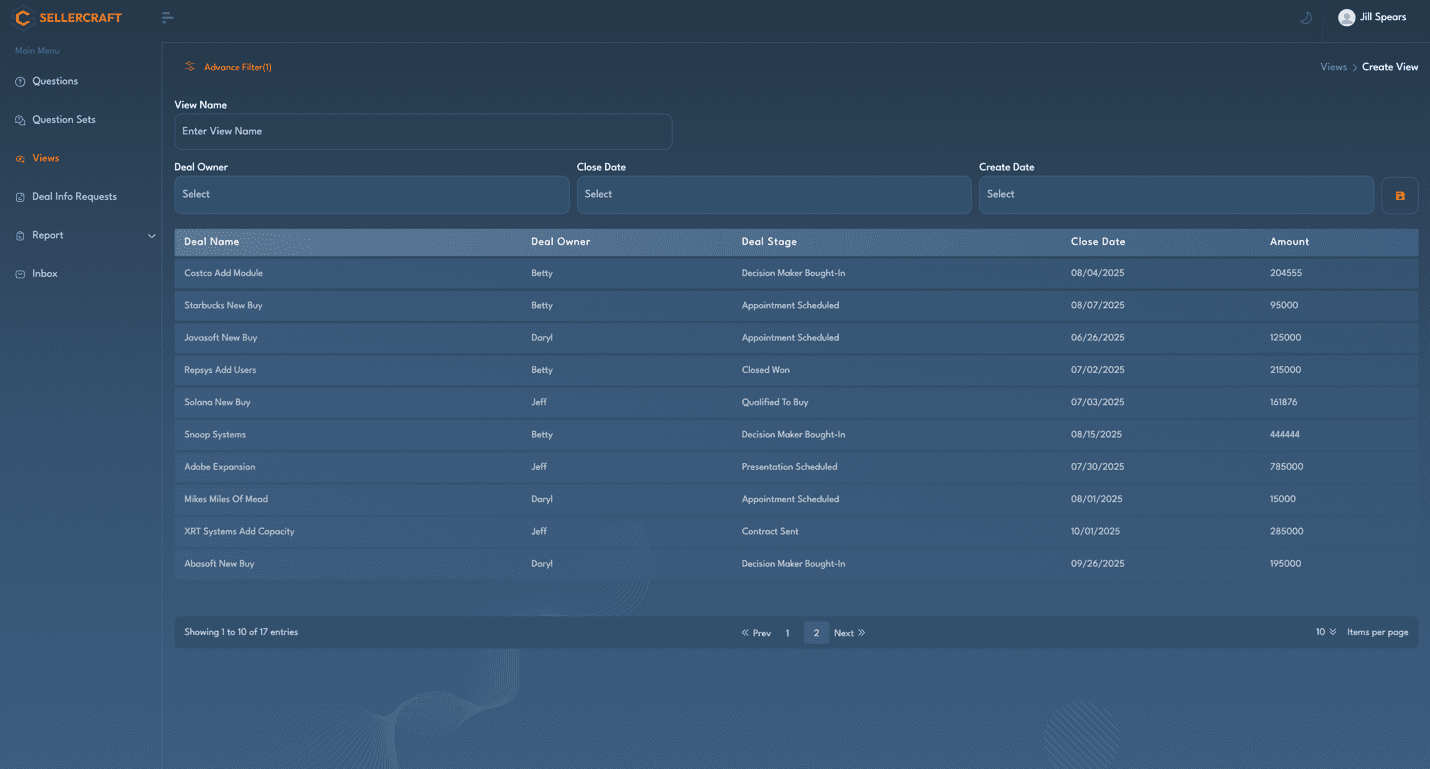The image size is (1430, 769).
Task: Click the orange save view icon
Action: coord(1399,195)
